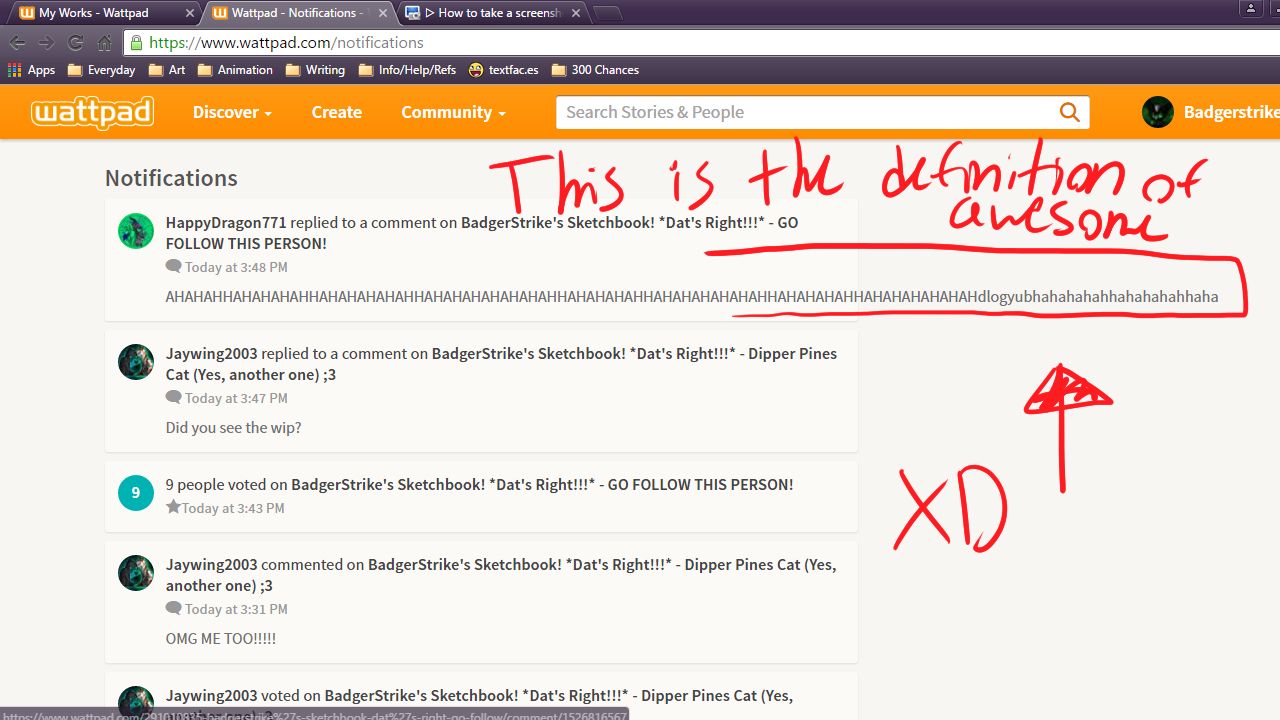Viewport: 1280px width, 720px height.
Task: Open Jaywing2003 link in replied notification
Action: point(211,354)
